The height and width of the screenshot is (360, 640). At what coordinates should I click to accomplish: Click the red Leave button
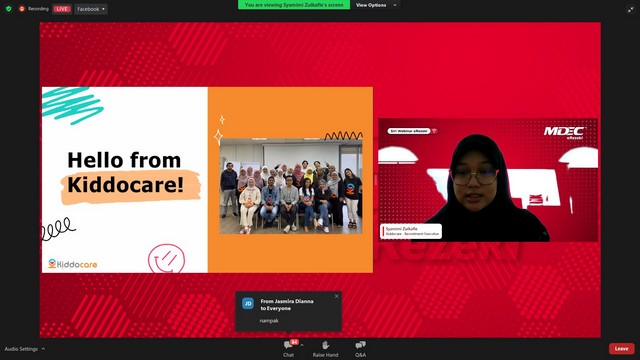(622, 349)
